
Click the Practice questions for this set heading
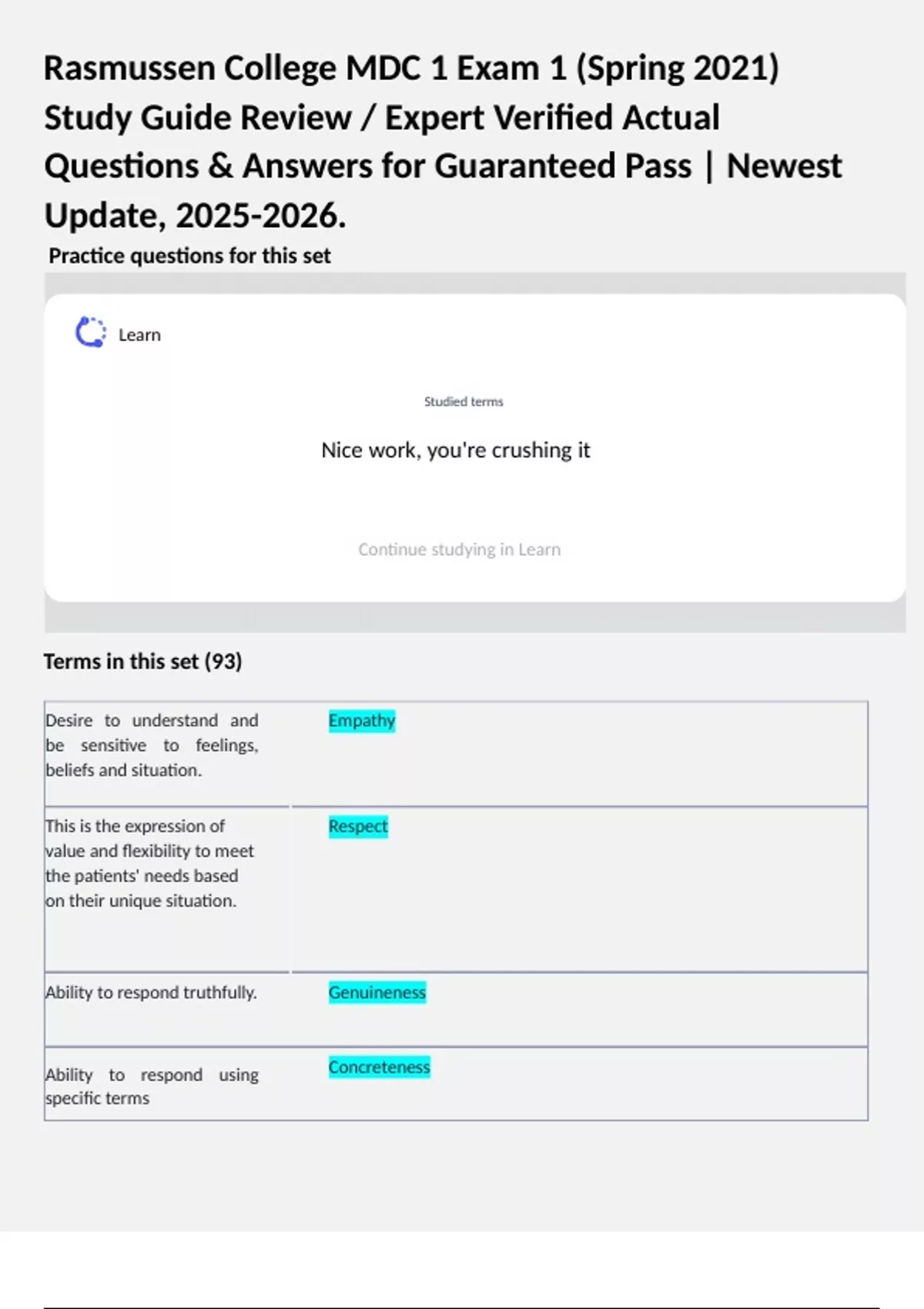(189, 256)
